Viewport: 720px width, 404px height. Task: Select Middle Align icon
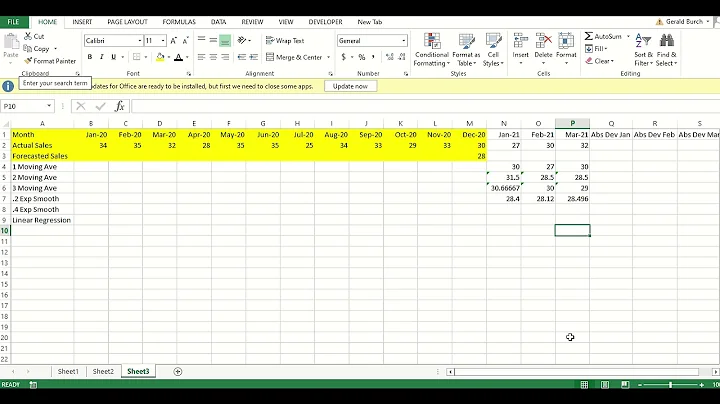click(x=213, y=40)
